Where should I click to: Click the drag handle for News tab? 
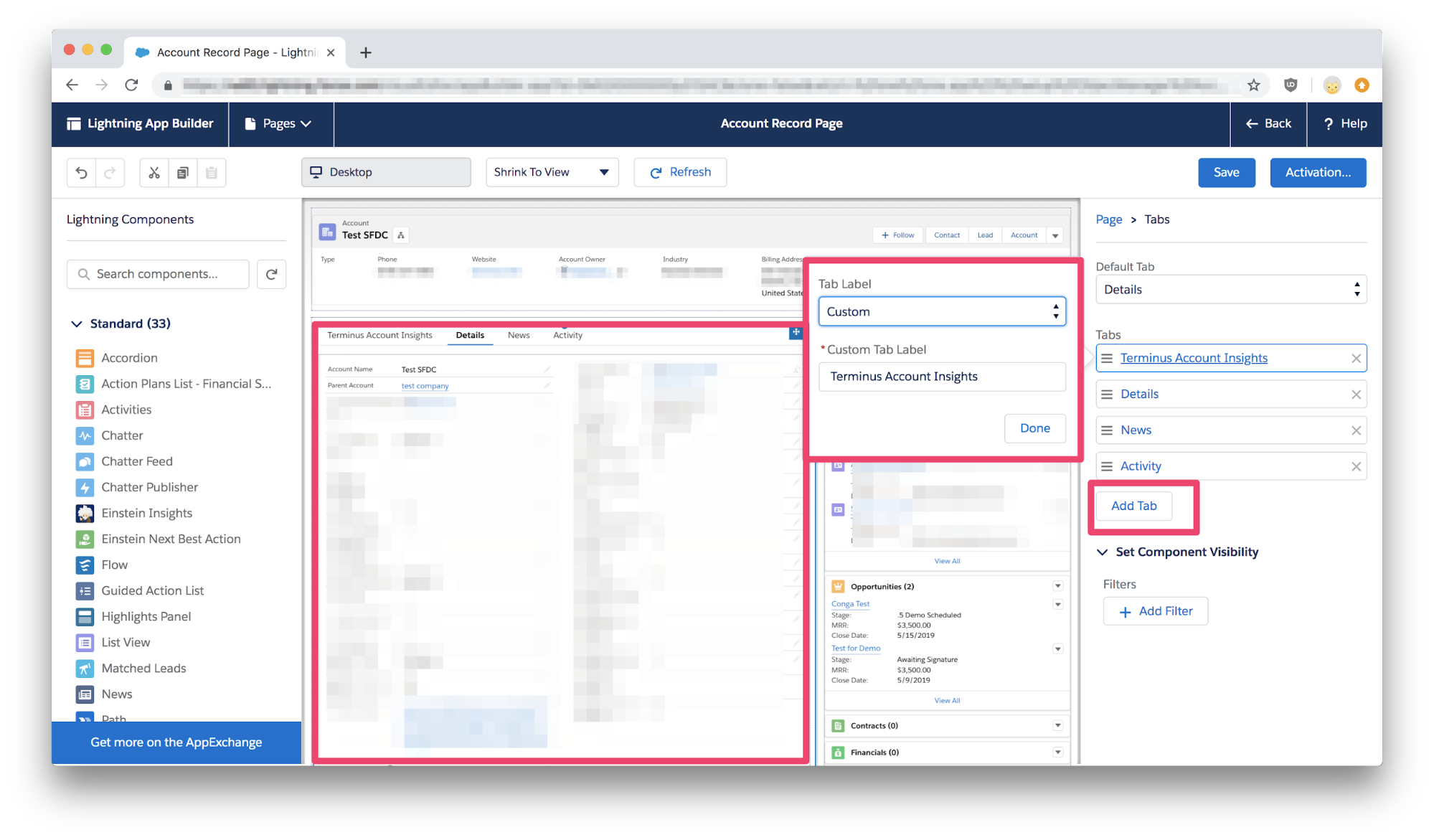(x=1107, y=430)
